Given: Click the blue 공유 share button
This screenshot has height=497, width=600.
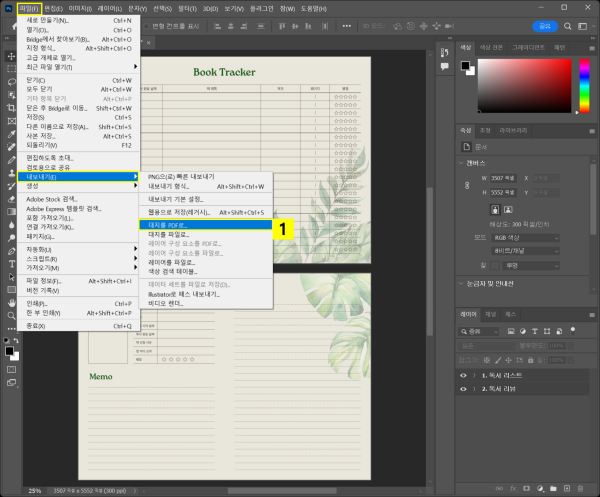Looking at the screenshot, I should (x=545, y=26).
